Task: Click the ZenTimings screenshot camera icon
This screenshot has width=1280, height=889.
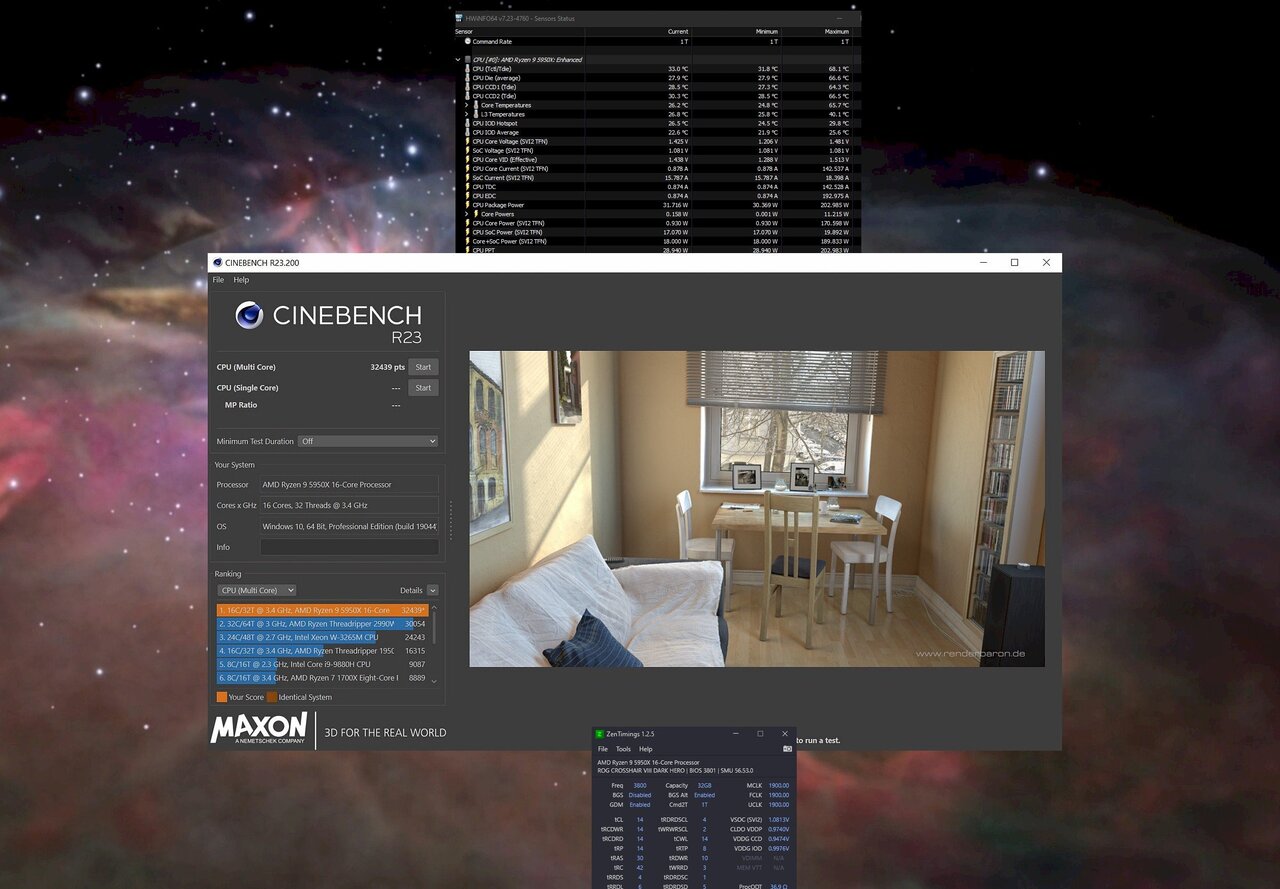Action: 787,749
